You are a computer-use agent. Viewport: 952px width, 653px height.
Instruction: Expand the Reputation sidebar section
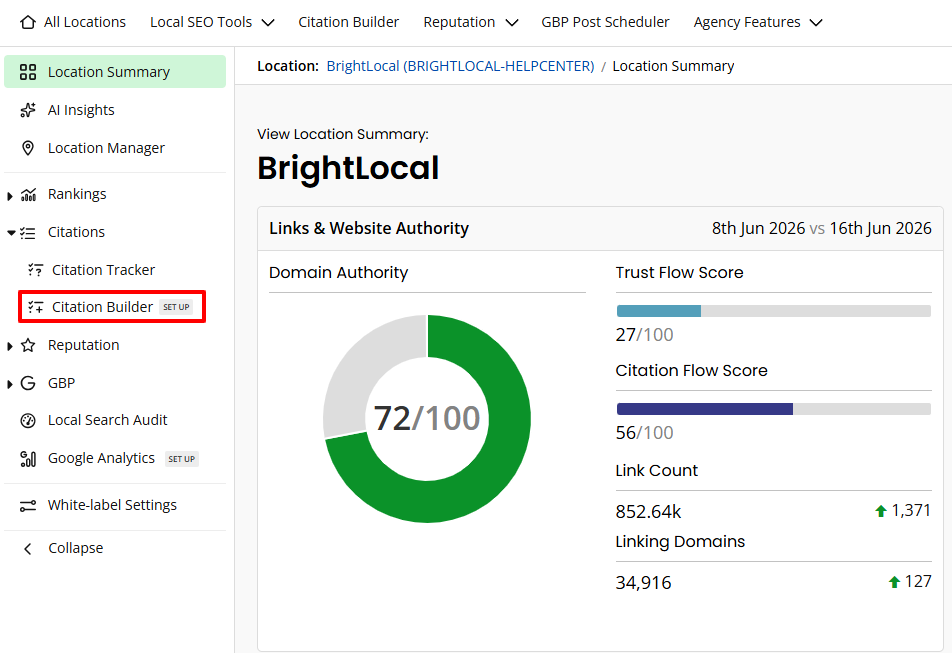[x=10, y=346]
